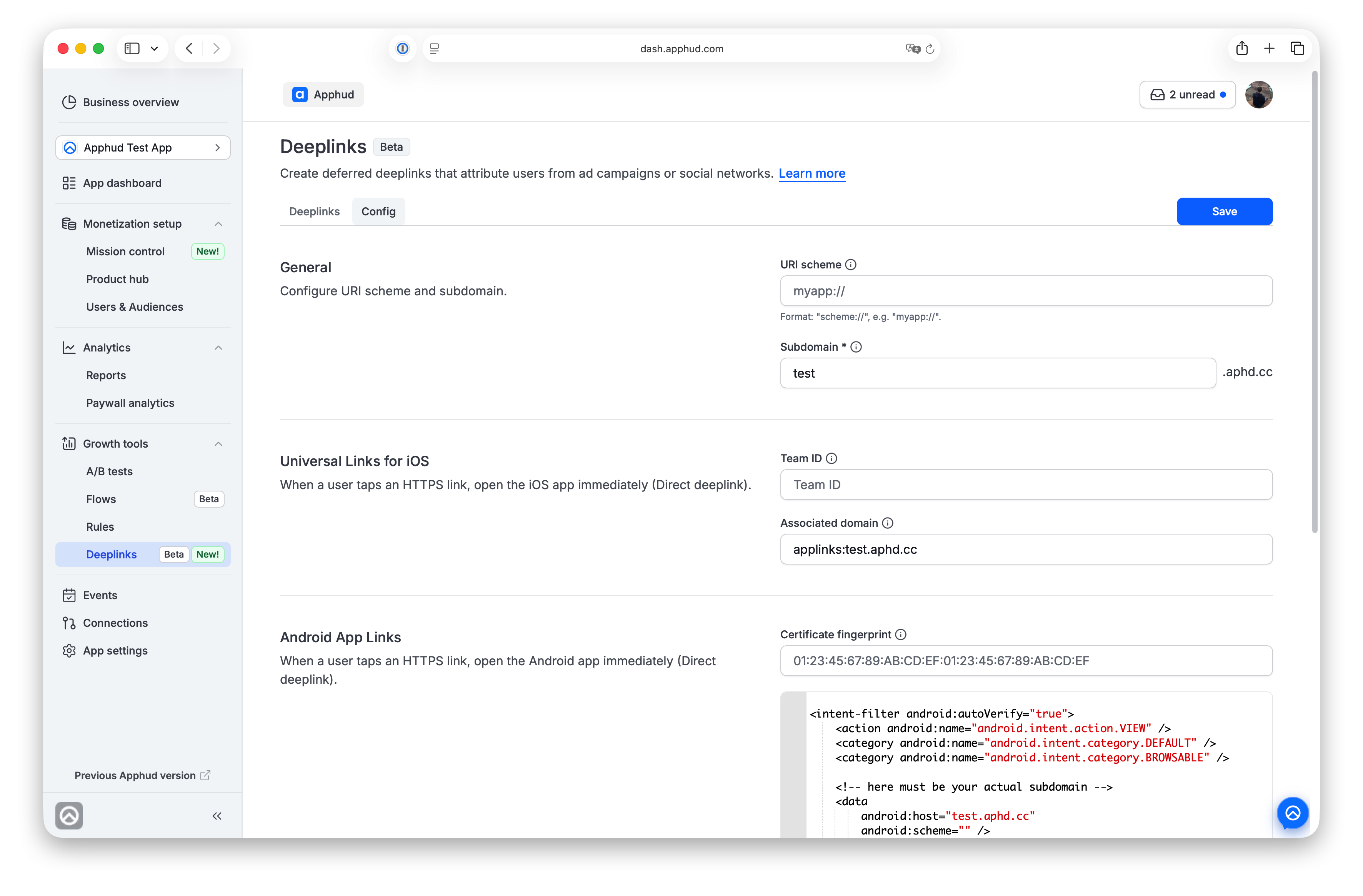Open Safari sidebar dropdown arrow
This screenshot has height=896, width=1363.
tap(154, 49)
